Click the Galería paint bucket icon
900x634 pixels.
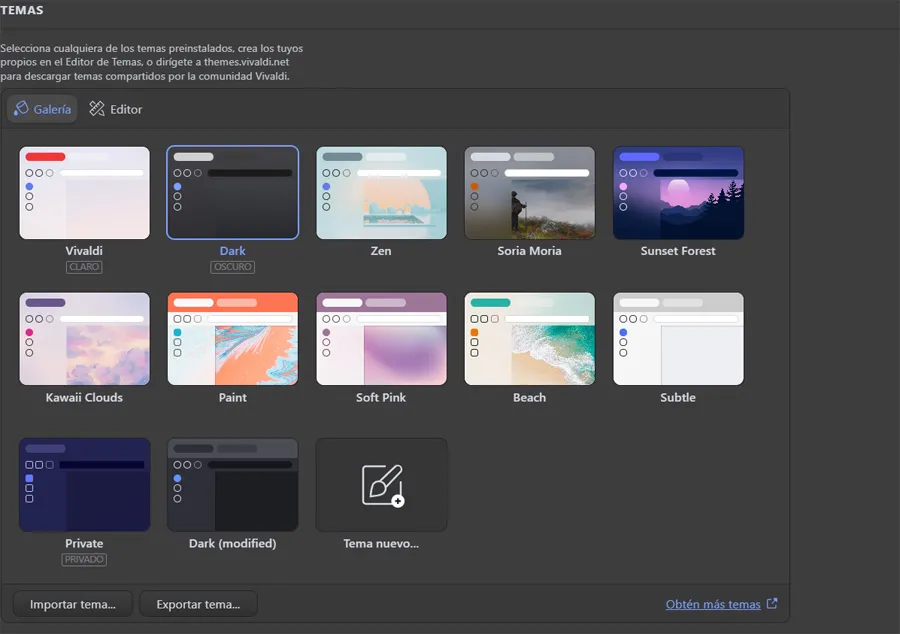21,108
